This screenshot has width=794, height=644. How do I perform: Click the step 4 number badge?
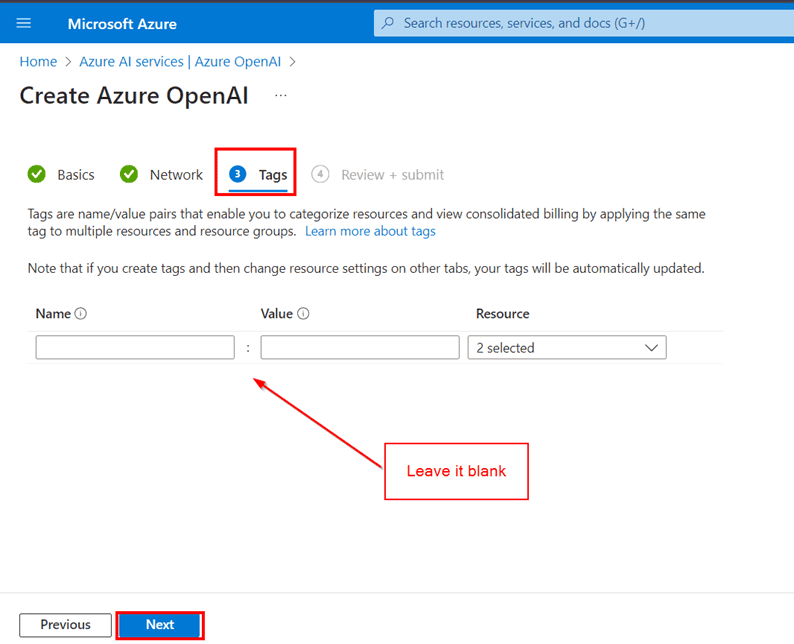pyautogui.click(x=320, y=174)
